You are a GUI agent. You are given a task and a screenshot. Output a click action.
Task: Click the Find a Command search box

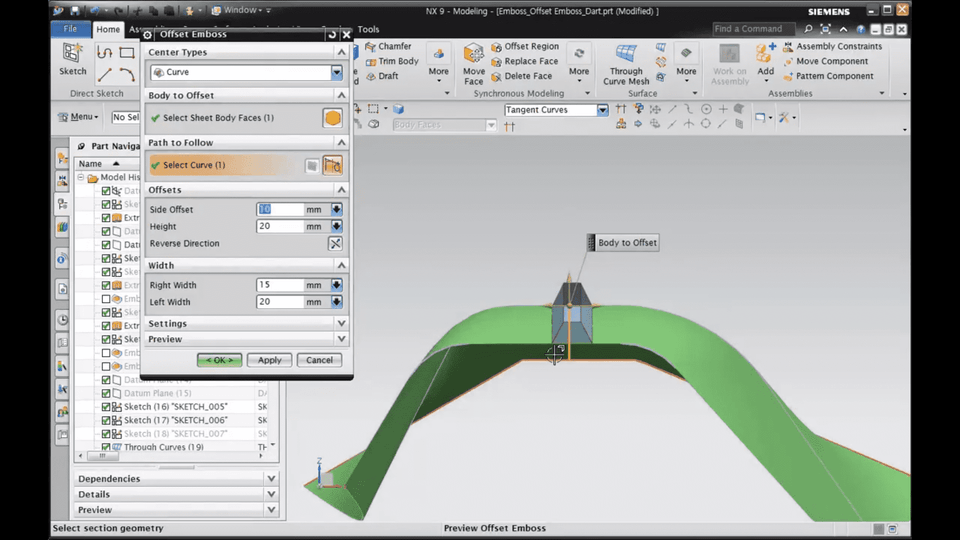coord(753,29)
